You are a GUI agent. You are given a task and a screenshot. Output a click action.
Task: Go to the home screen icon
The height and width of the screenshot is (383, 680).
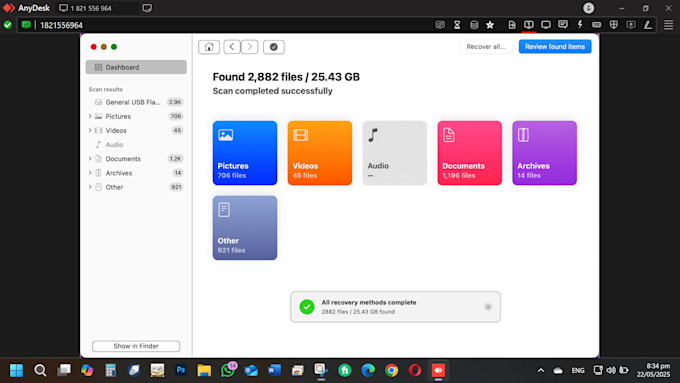[209, 47]
